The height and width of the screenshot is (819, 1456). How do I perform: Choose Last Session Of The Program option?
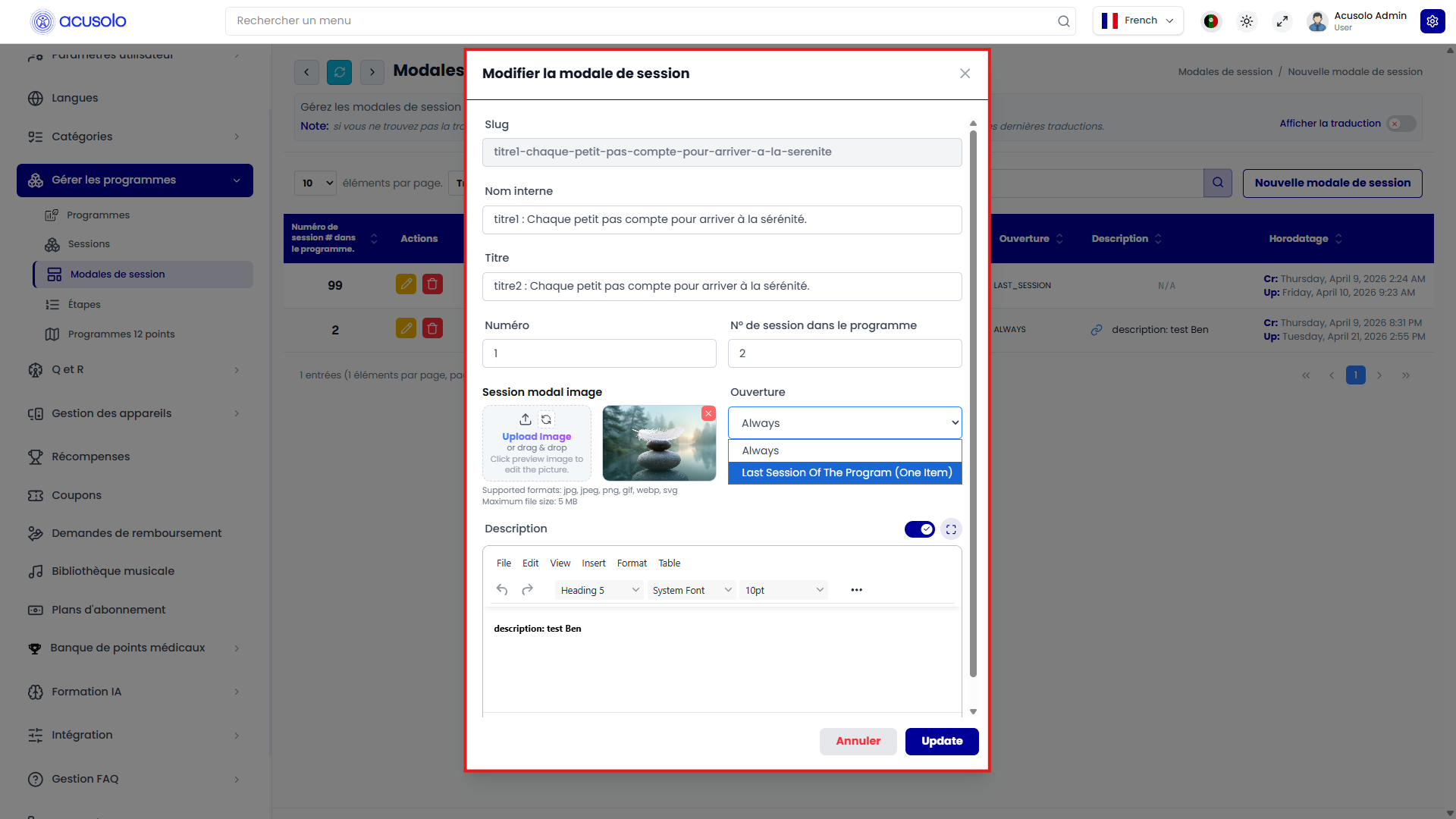tap(845, 472)
